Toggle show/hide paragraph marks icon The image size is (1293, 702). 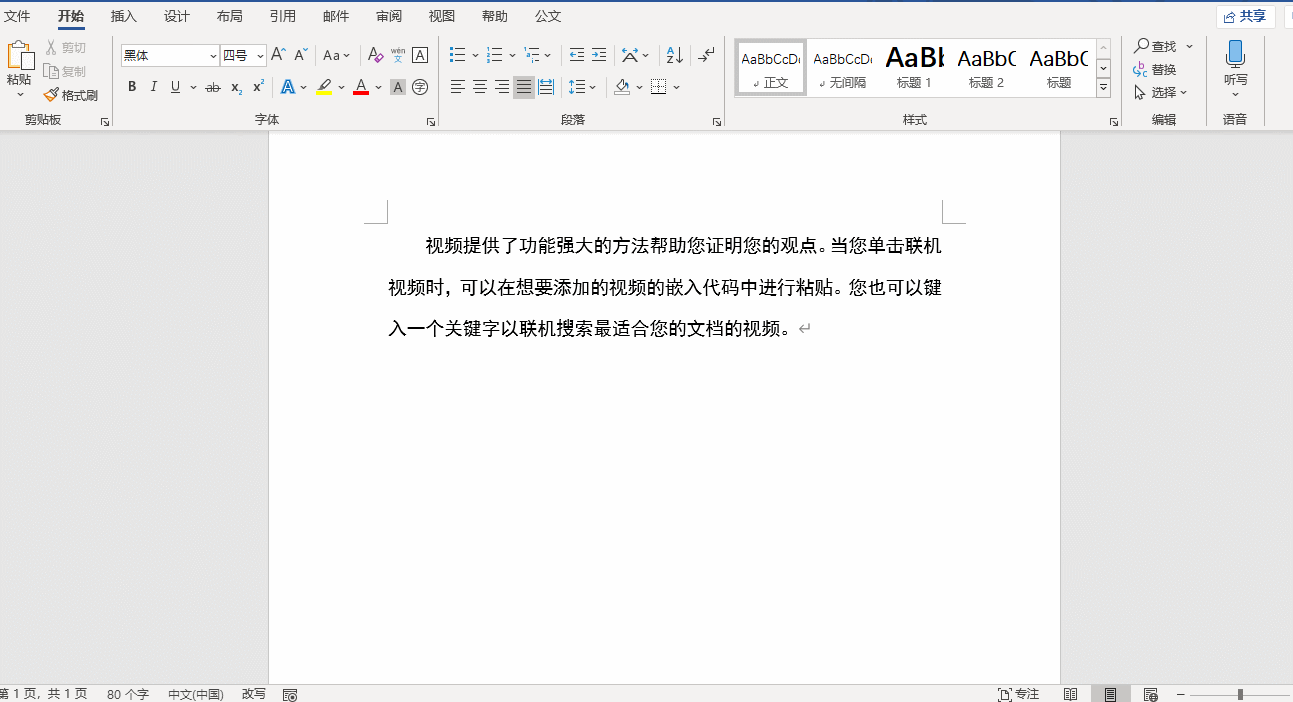tap(707, 55)
